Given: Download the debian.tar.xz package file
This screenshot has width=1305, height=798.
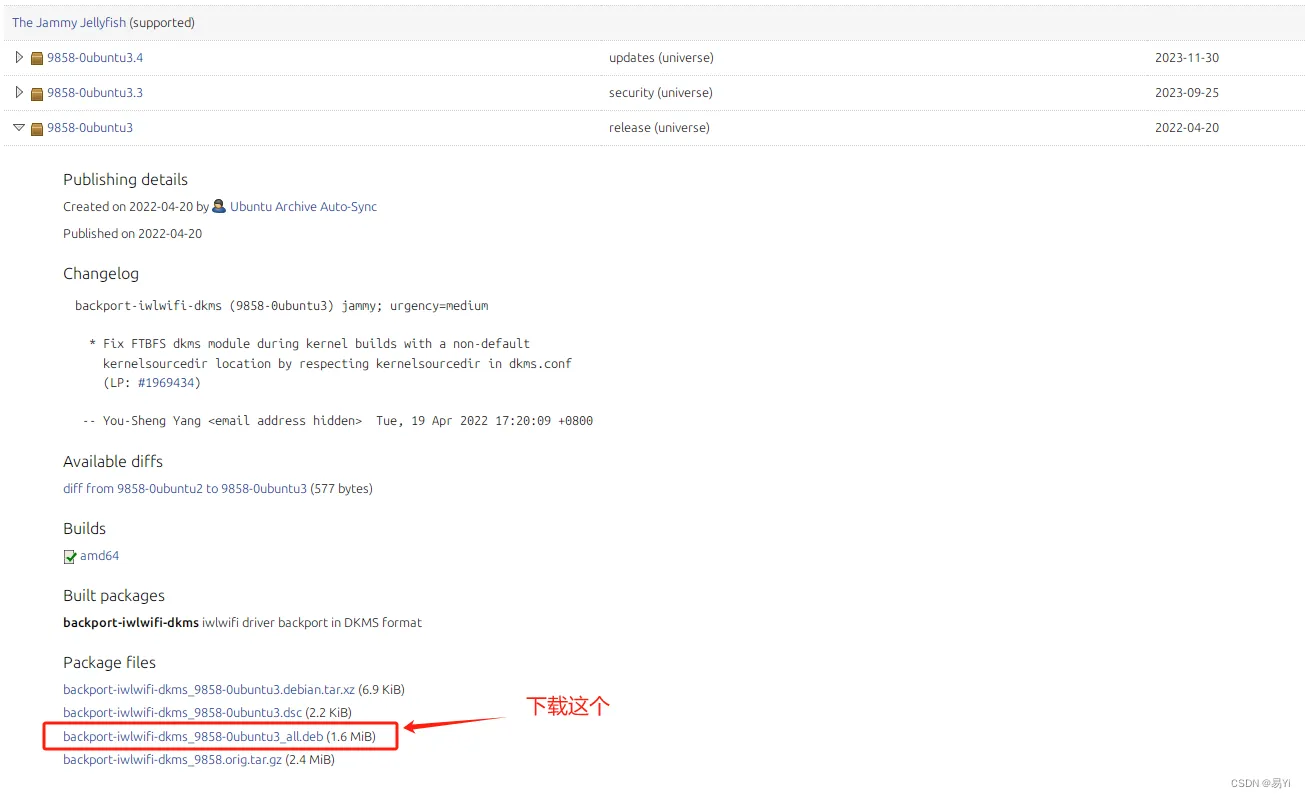Looking at the screenshot, I should tap(209, 690).
